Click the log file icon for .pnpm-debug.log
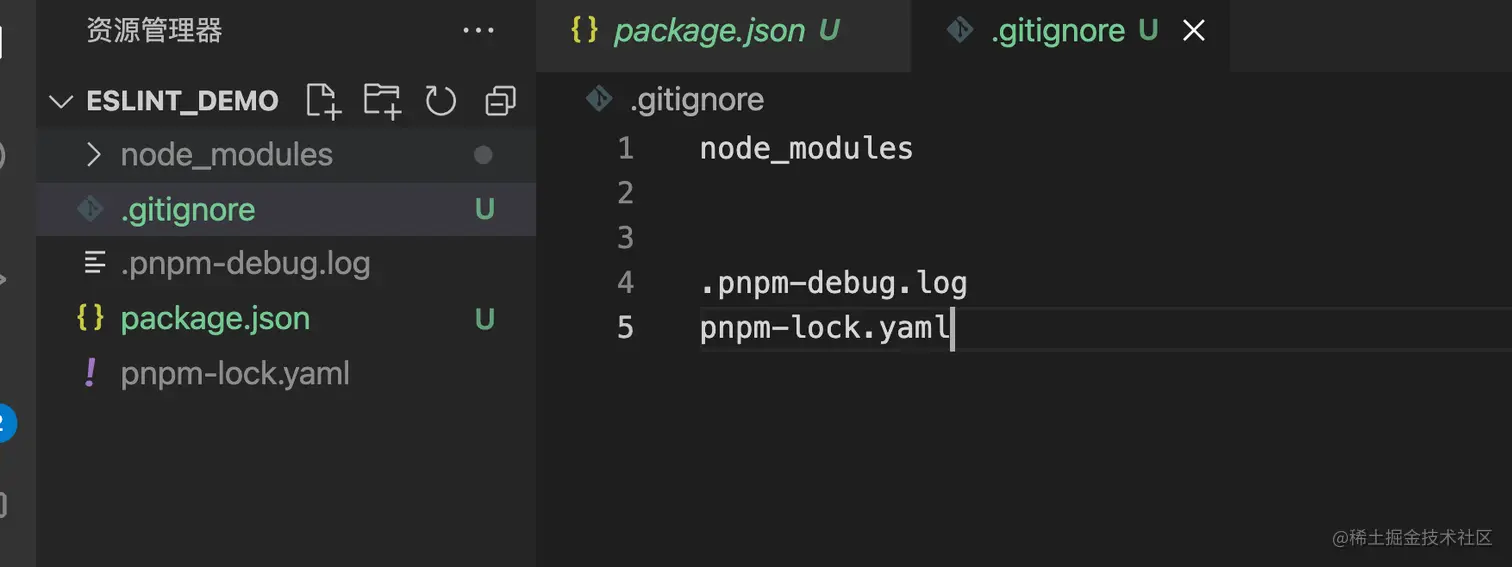 pyautogui.click(x=94, y=264)
